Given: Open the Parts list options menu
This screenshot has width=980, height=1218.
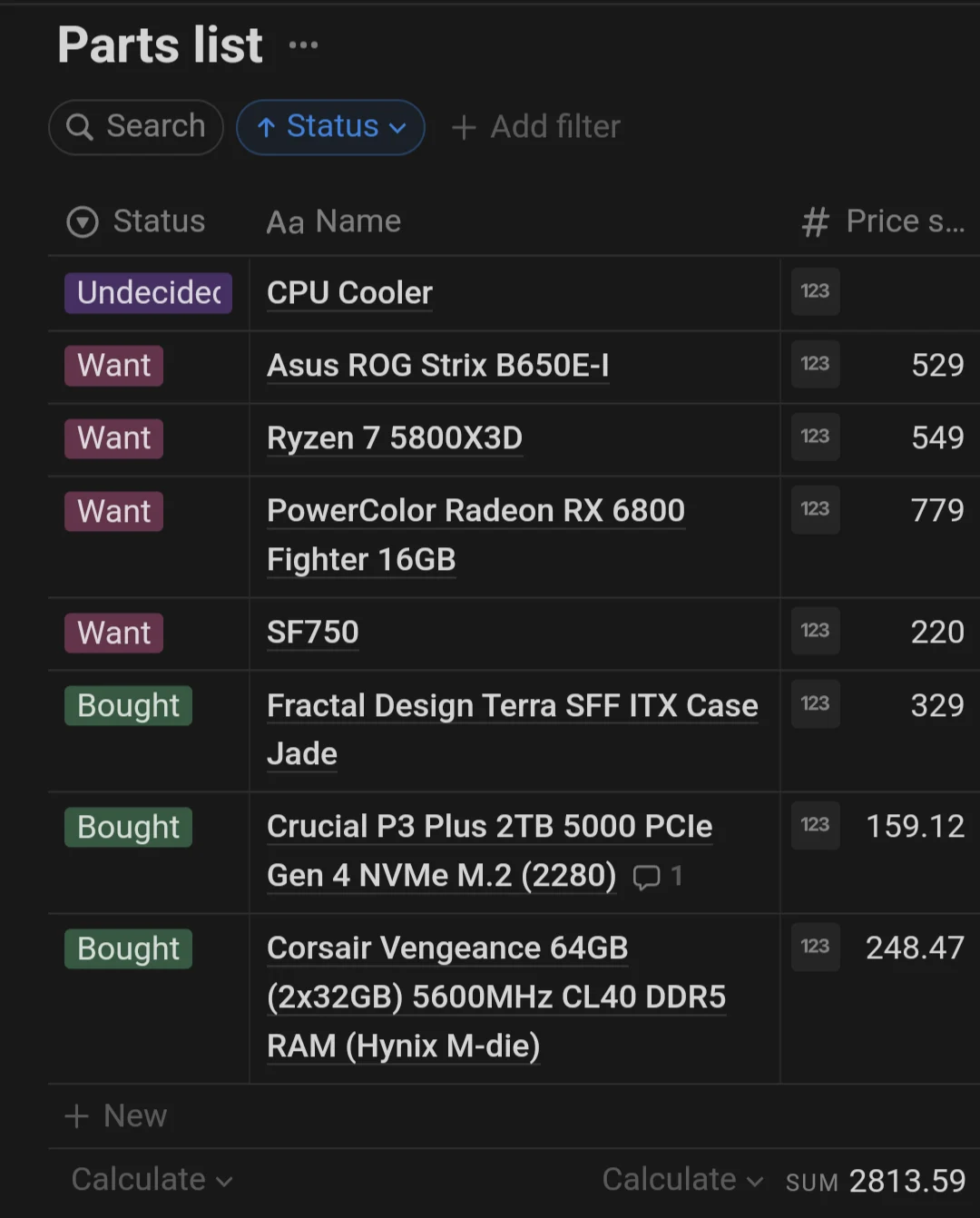Looking at the screenshot, I should coord(302,44).
